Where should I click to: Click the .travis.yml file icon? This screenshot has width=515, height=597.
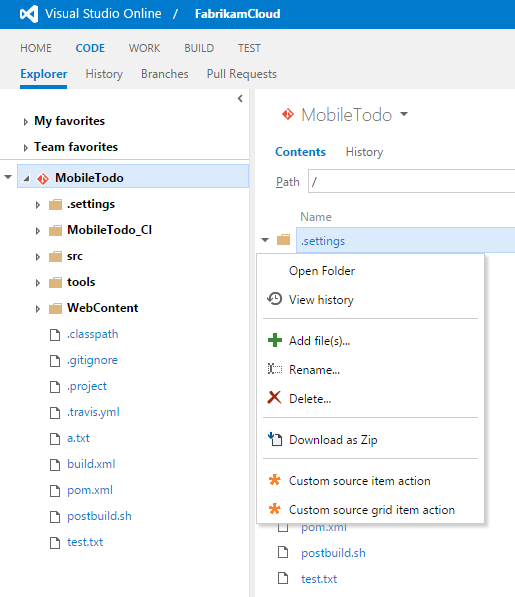[55, 413]
